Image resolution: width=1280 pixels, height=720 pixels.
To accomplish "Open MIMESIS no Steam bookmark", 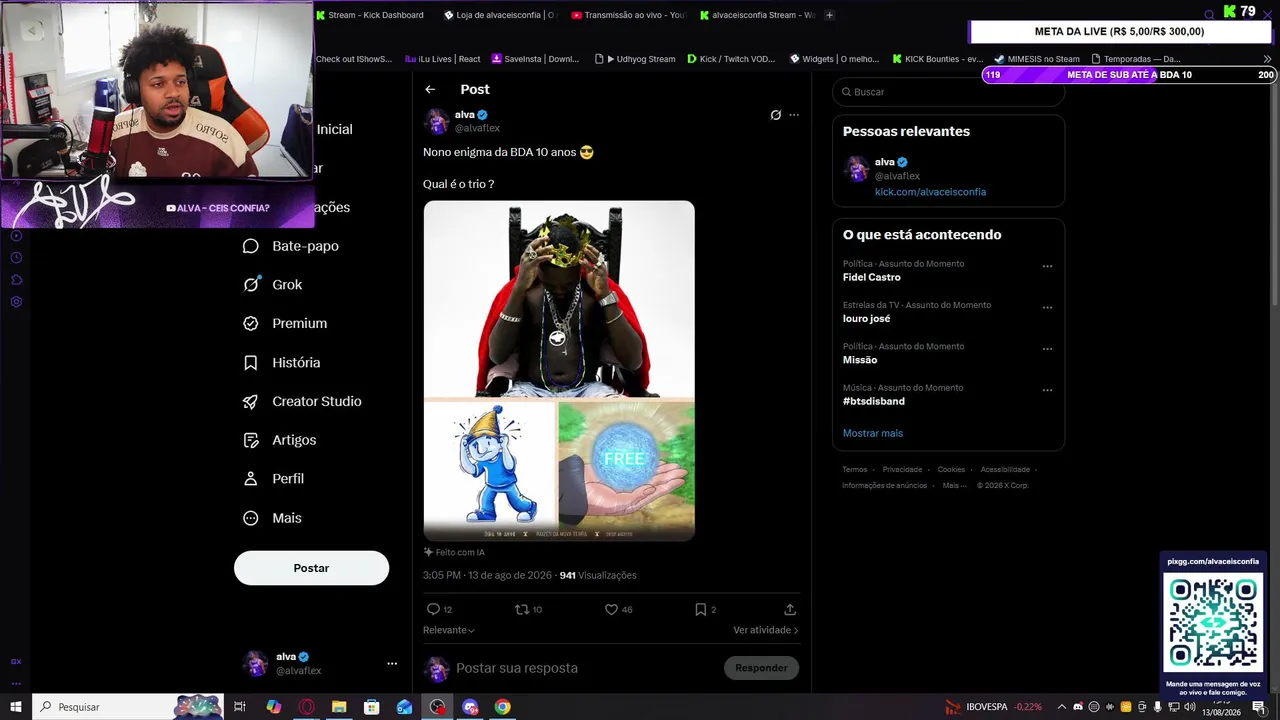I will (x=1037, y=59).
